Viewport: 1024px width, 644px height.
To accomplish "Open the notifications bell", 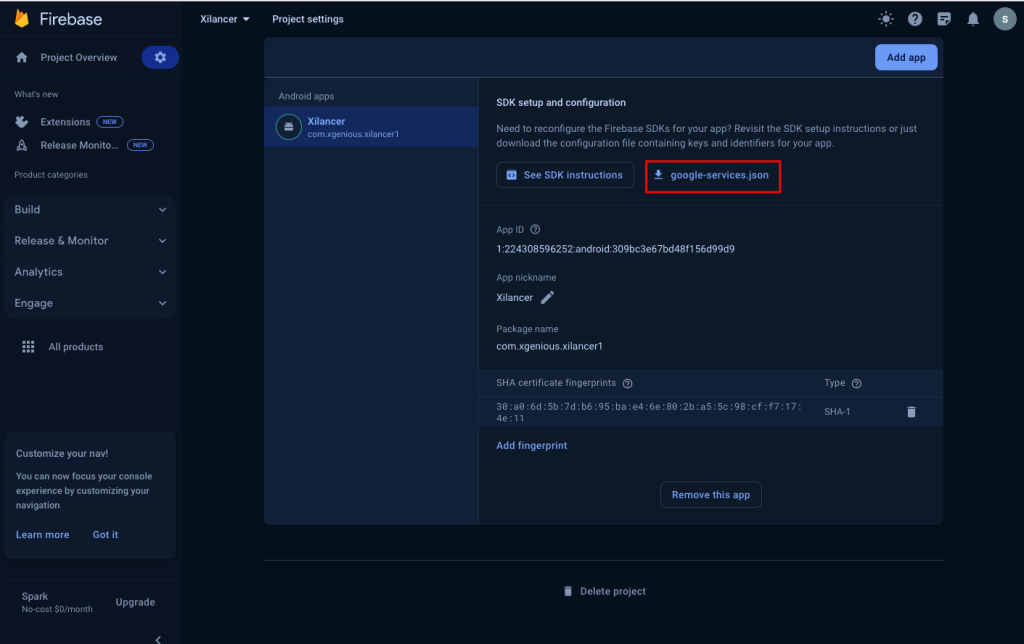I will (973, 19).
